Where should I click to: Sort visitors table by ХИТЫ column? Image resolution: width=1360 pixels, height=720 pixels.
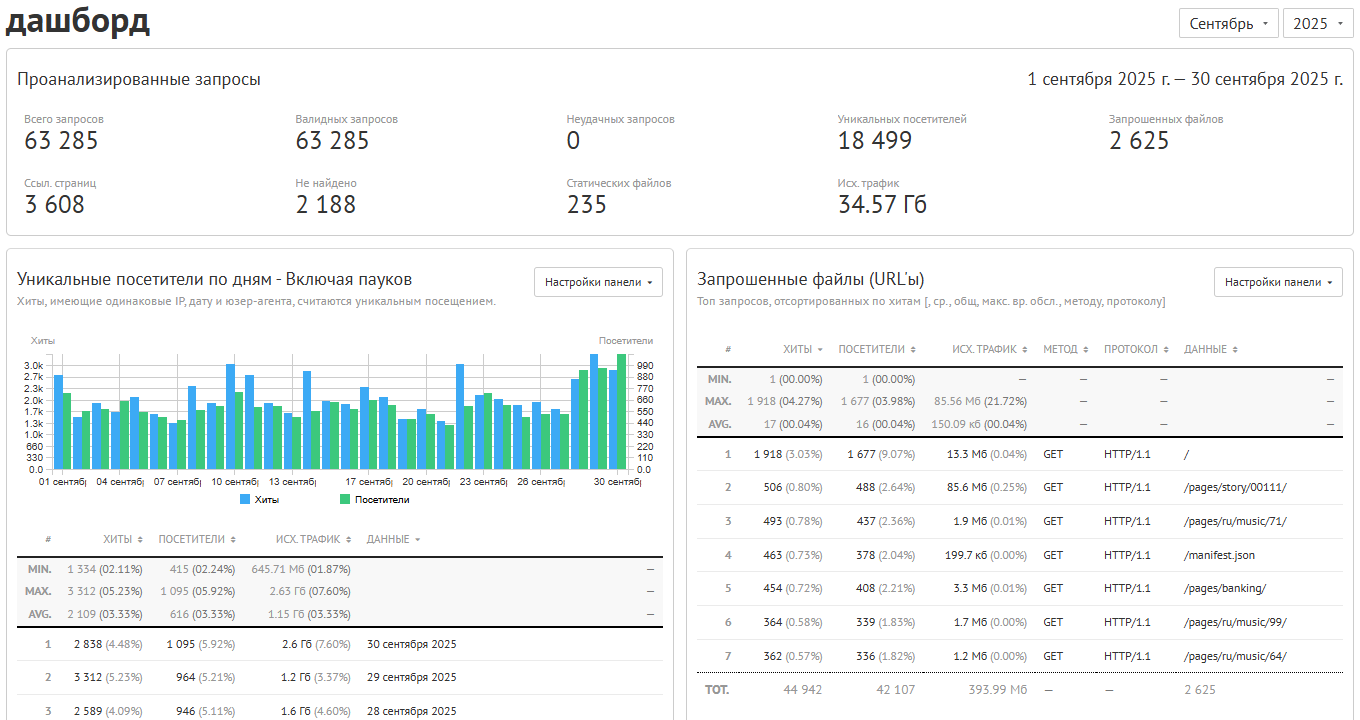pyautogui.click(x=122, y=539)
